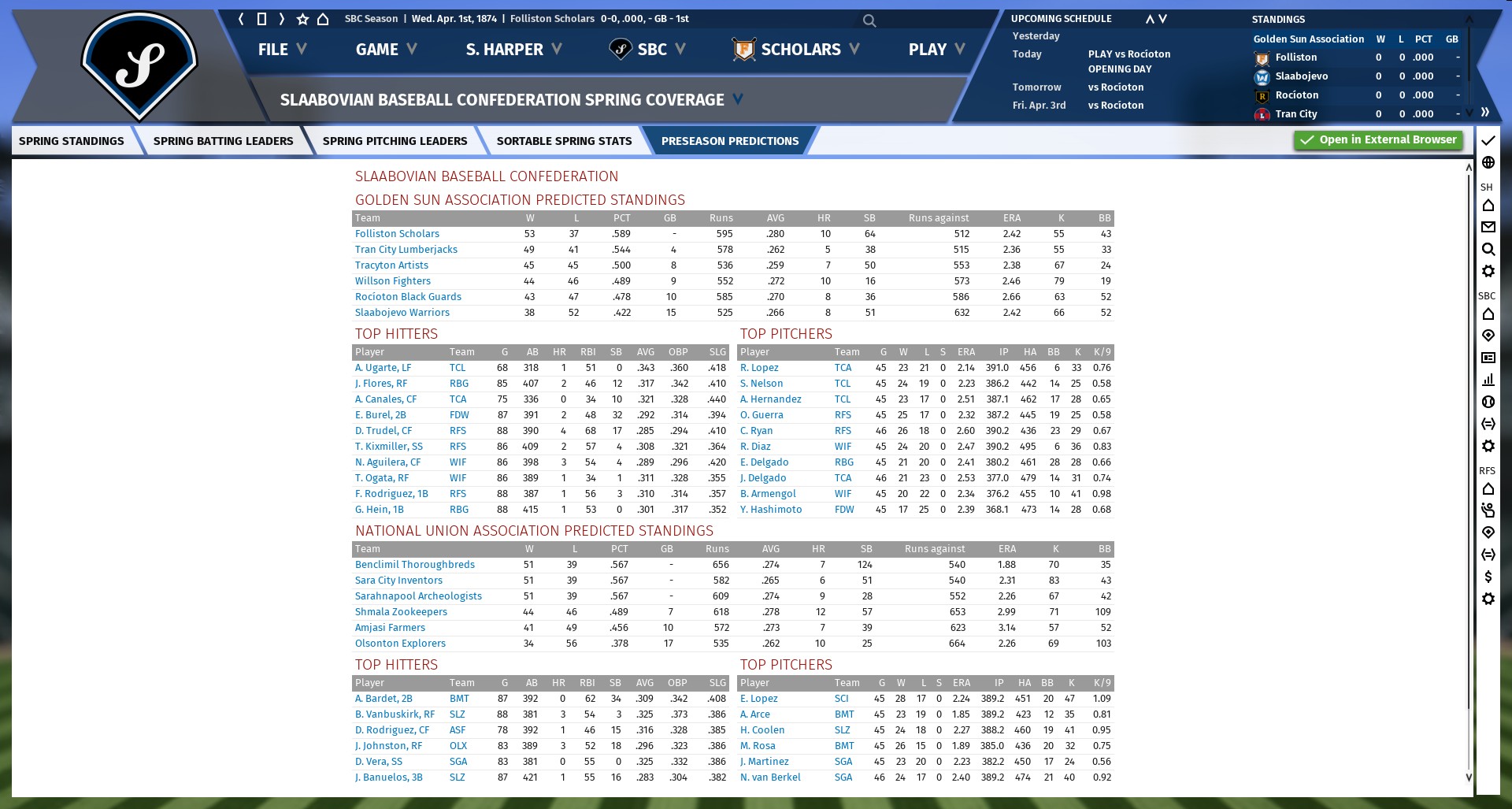Click Folliston Scholars' .589 predicted PCT

(x=621, y=234)
